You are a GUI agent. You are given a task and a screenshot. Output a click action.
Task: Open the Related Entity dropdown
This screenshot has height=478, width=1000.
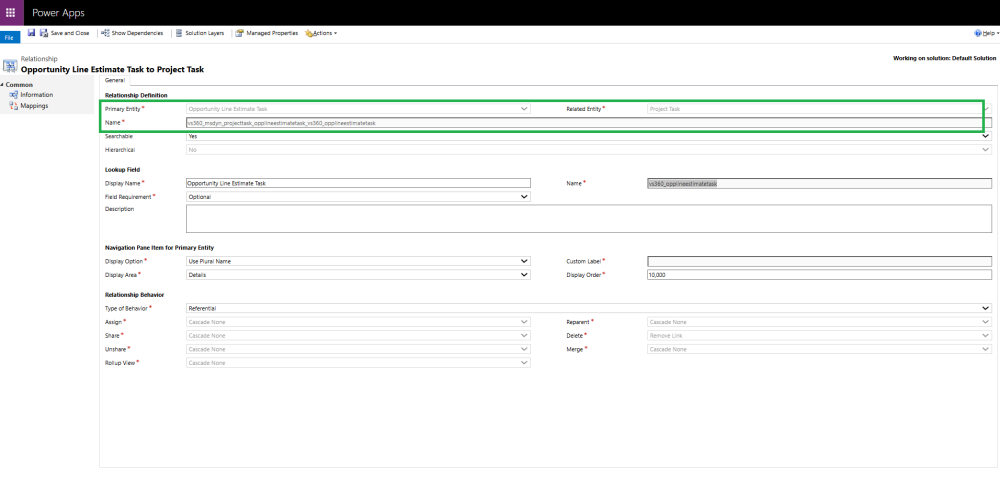pos(819,109)
